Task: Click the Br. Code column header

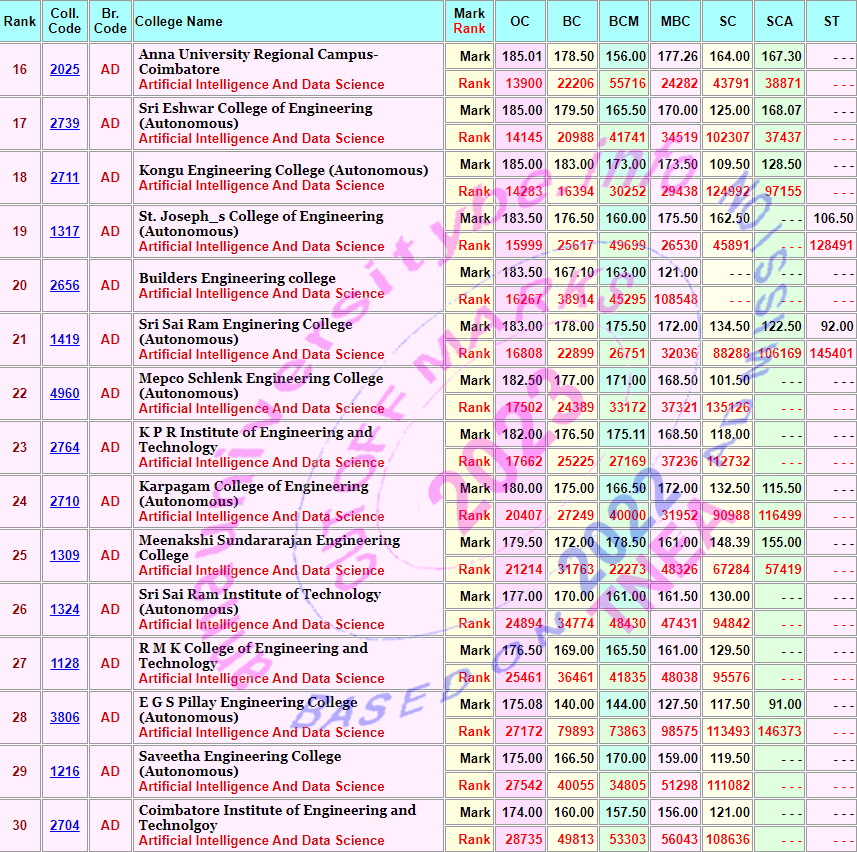Action: [110, 21]
